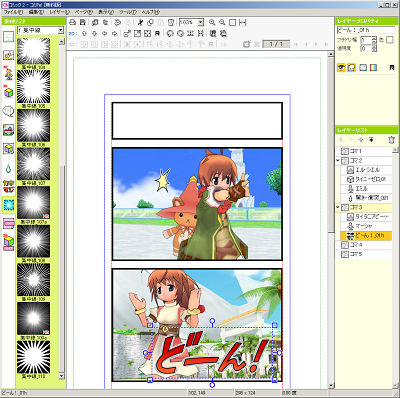Open the background image category icon

(8, 130)
